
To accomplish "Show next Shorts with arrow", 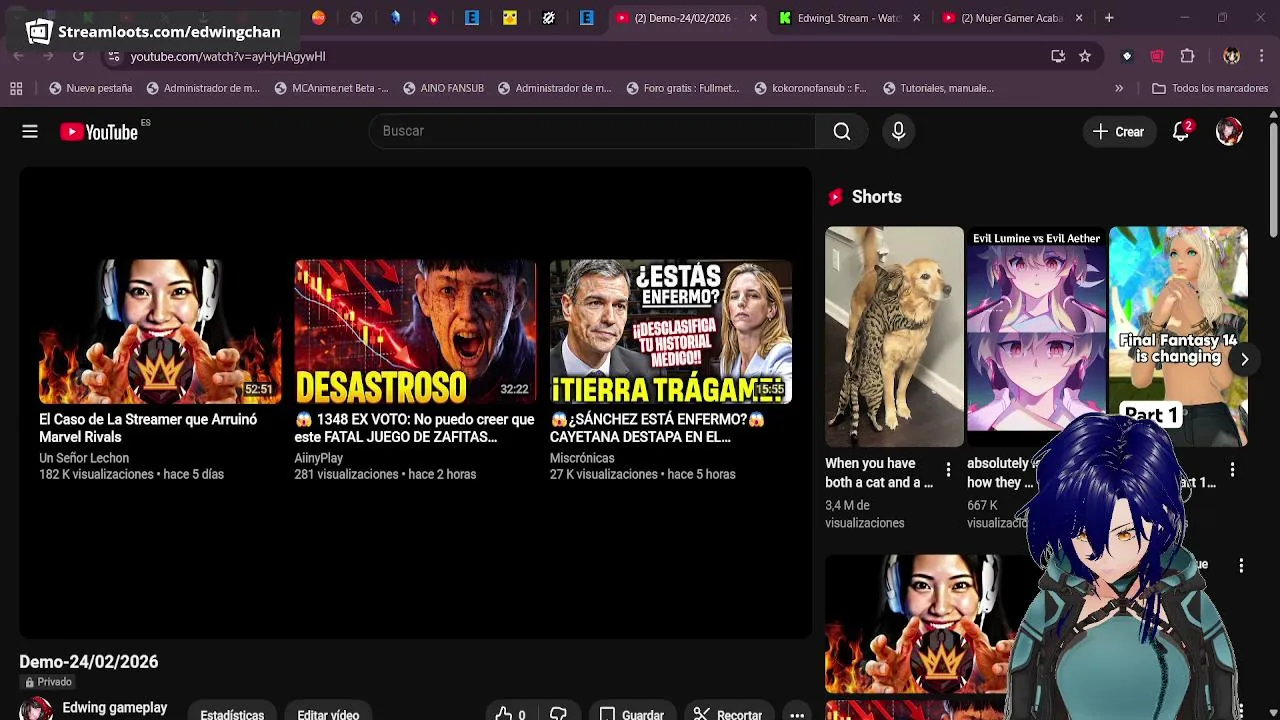I will click(1244, 359).
